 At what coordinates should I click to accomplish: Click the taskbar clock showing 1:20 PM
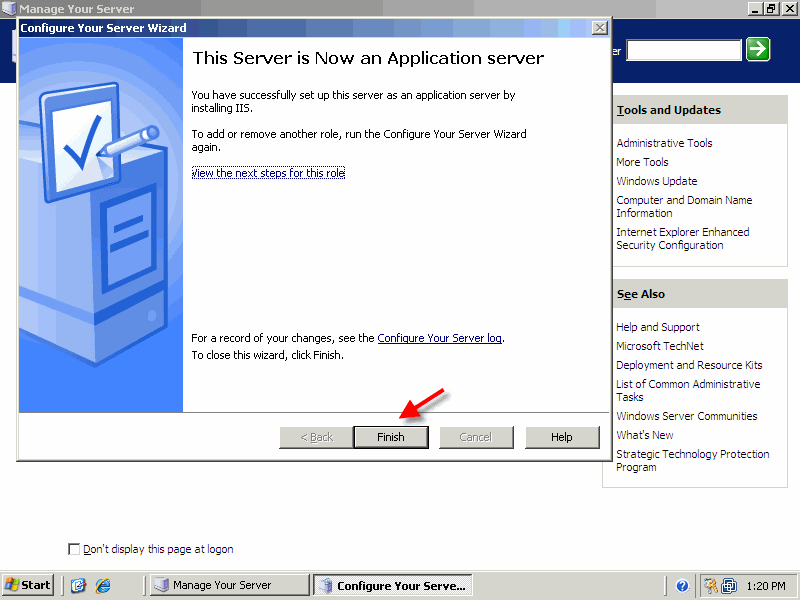[766, 586]
